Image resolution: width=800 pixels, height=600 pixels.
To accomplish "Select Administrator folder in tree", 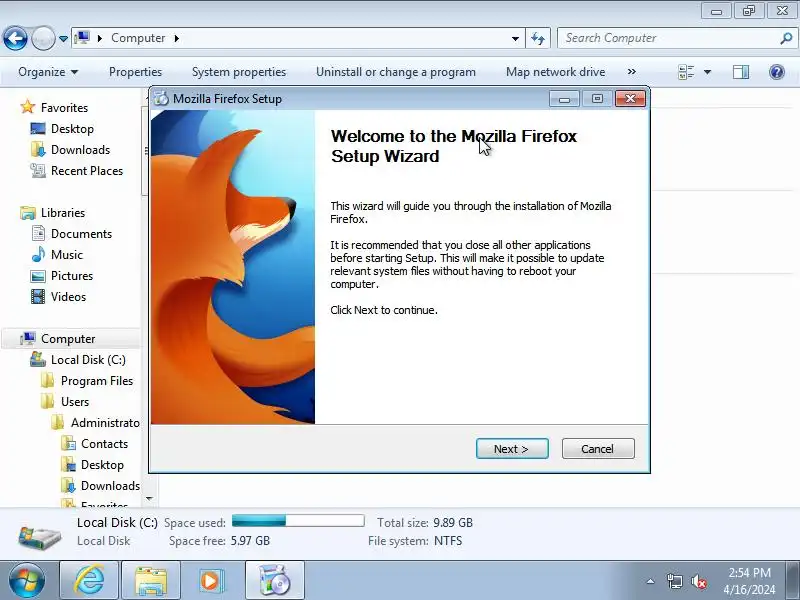I will click(x=105, y=422).
